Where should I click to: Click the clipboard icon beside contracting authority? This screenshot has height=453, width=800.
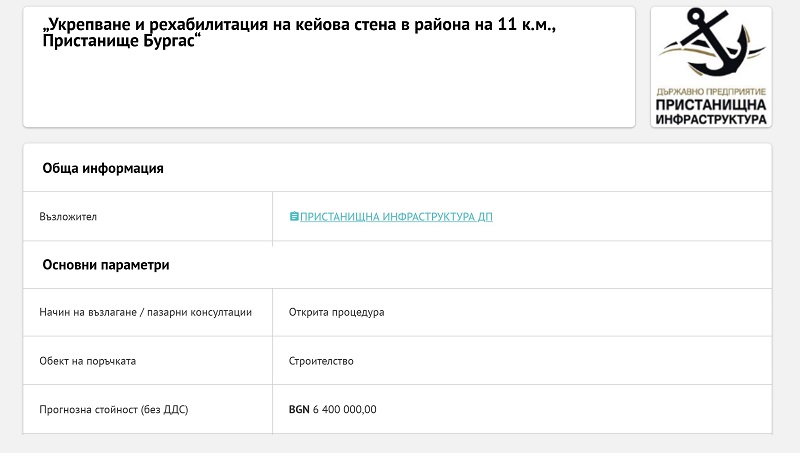click(x=294, y=216)
